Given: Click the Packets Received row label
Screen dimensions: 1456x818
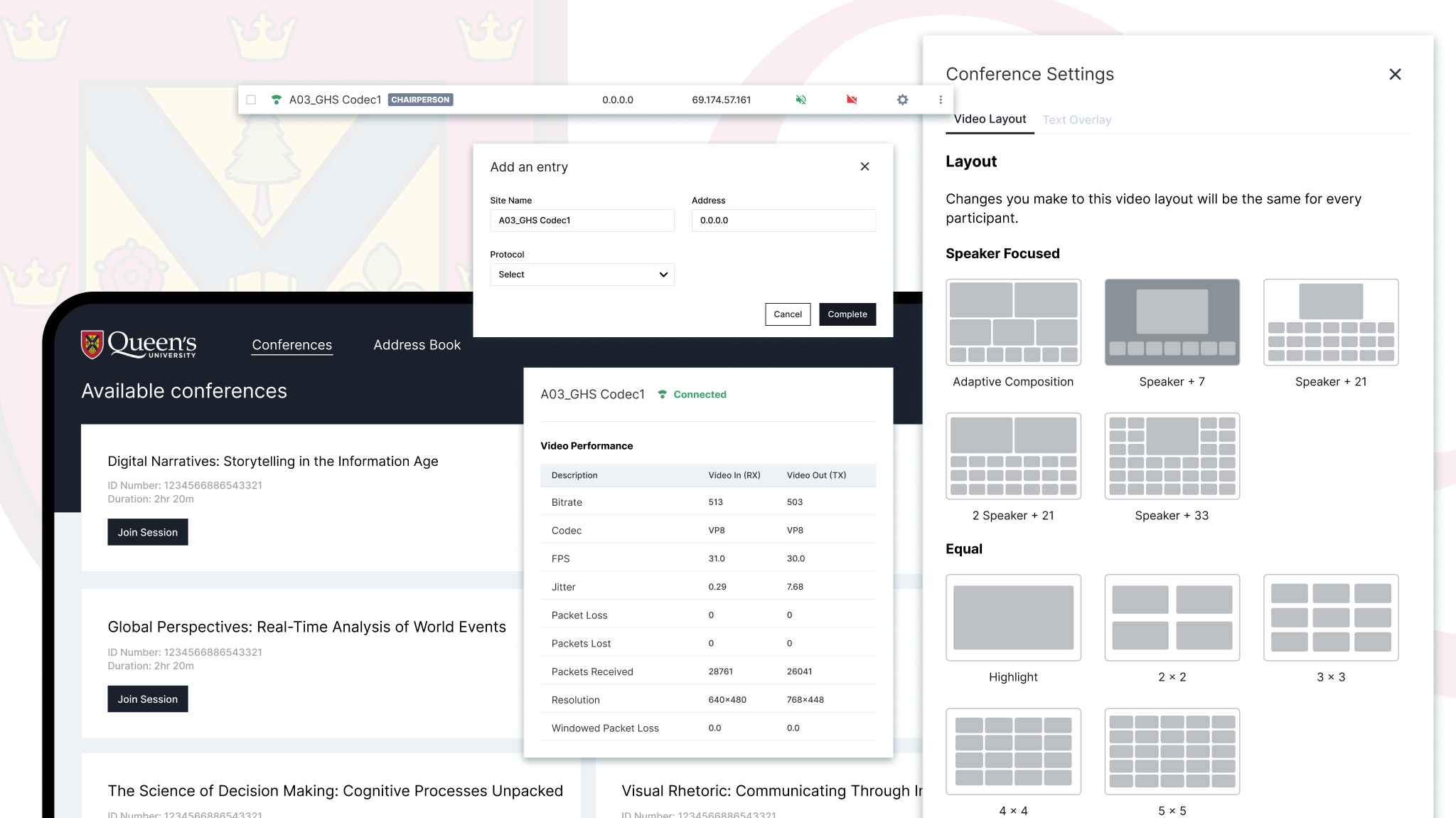Looking at the screenshot, I should click(592, 671).
